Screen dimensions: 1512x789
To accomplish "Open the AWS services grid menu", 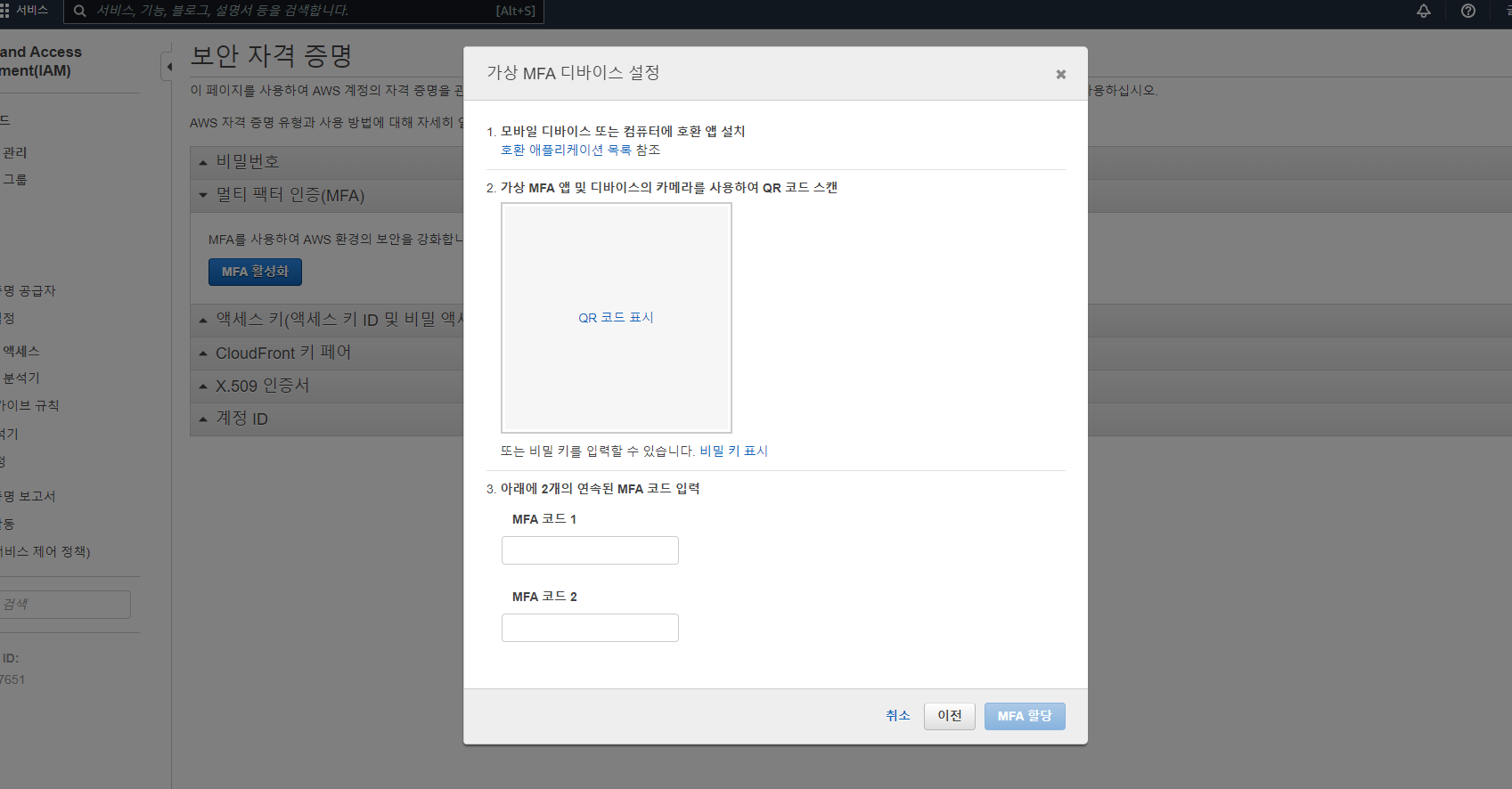I will [x=4, y=11].
